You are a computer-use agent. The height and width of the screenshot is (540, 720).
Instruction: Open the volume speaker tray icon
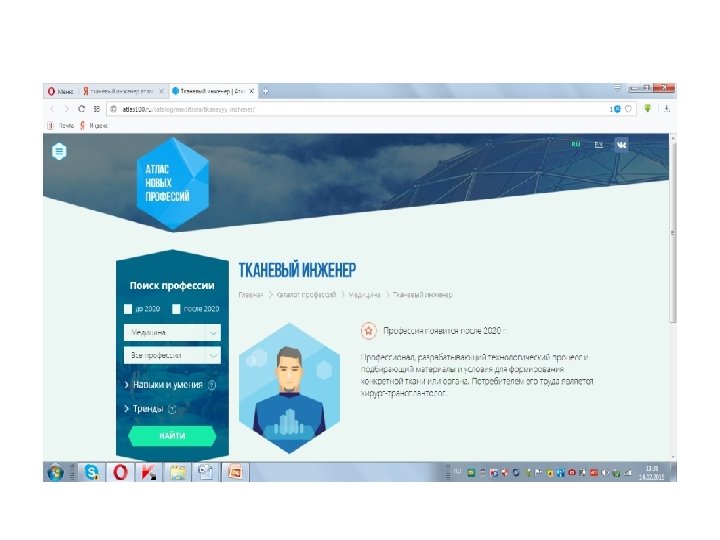[605, 472]
